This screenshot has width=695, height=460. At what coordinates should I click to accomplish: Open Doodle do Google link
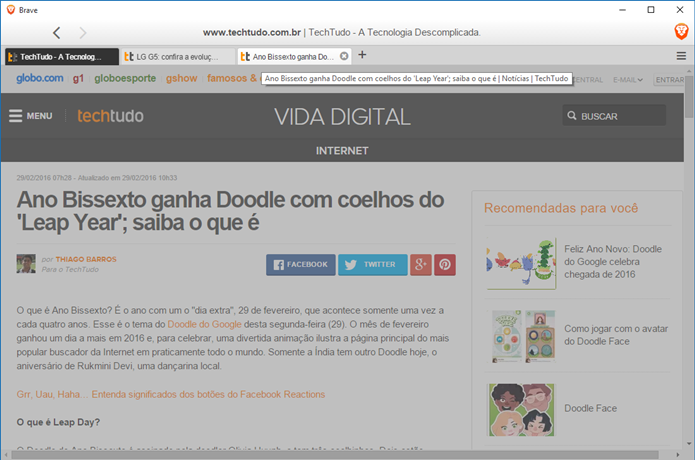click(204, 324)
